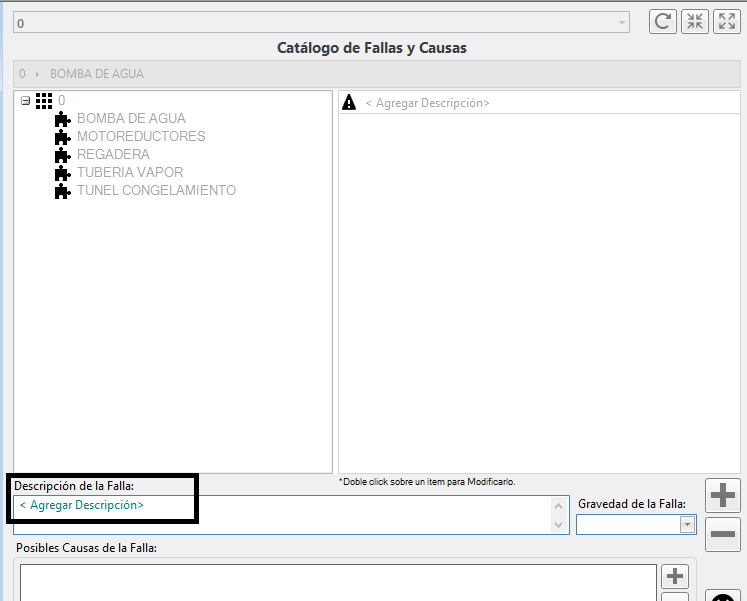Select BOMBA DE AGUA in the tree
The image size is (747, 601).
[x=131, y=118]
